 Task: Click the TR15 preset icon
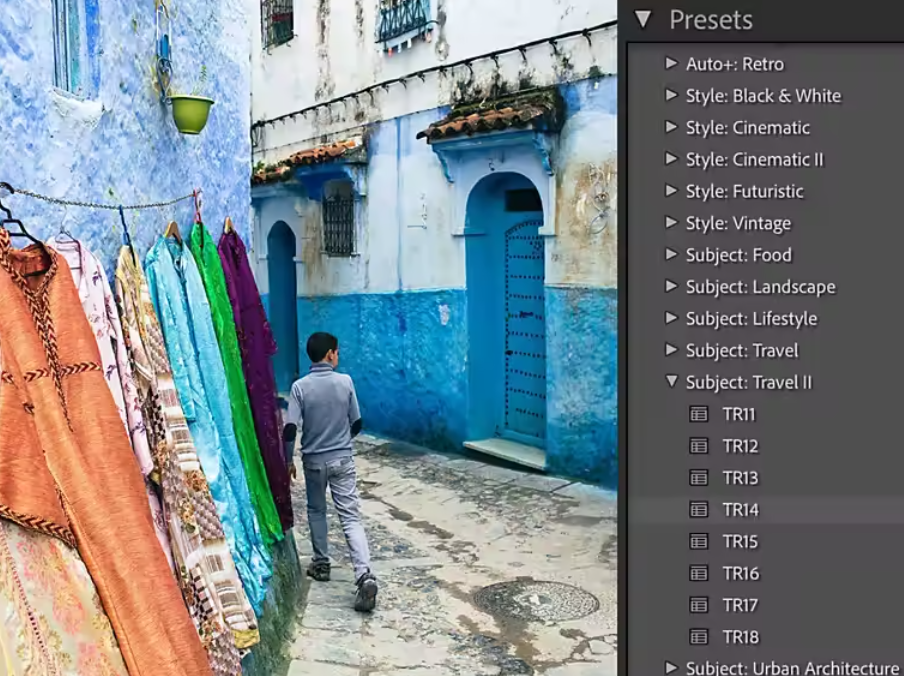point(699,542)
